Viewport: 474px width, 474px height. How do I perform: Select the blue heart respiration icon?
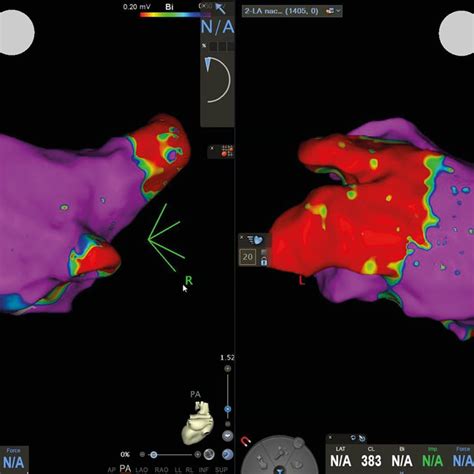point(255,240)
